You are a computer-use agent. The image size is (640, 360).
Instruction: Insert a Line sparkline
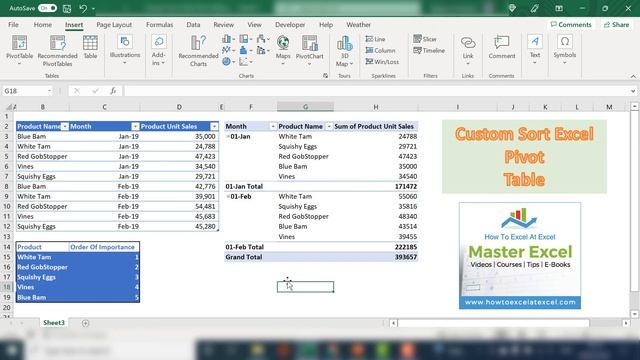(x=376, y=39)
